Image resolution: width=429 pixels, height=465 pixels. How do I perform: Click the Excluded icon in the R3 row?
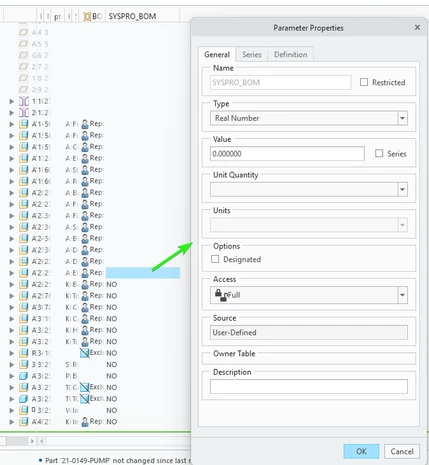(x=85, y=353)
